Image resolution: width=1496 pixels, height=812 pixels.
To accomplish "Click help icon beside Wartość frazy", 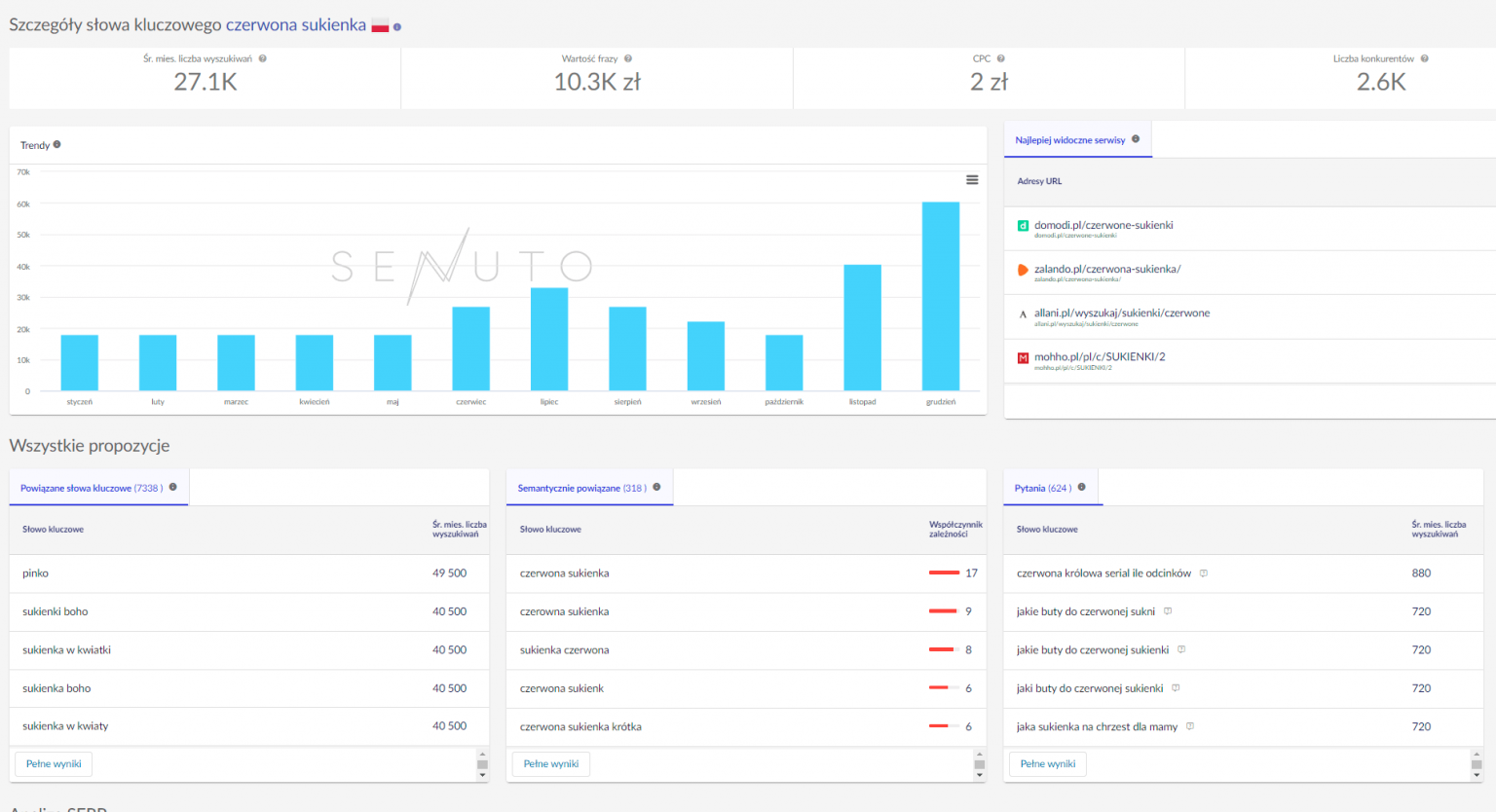I will [x=627, y=58].
